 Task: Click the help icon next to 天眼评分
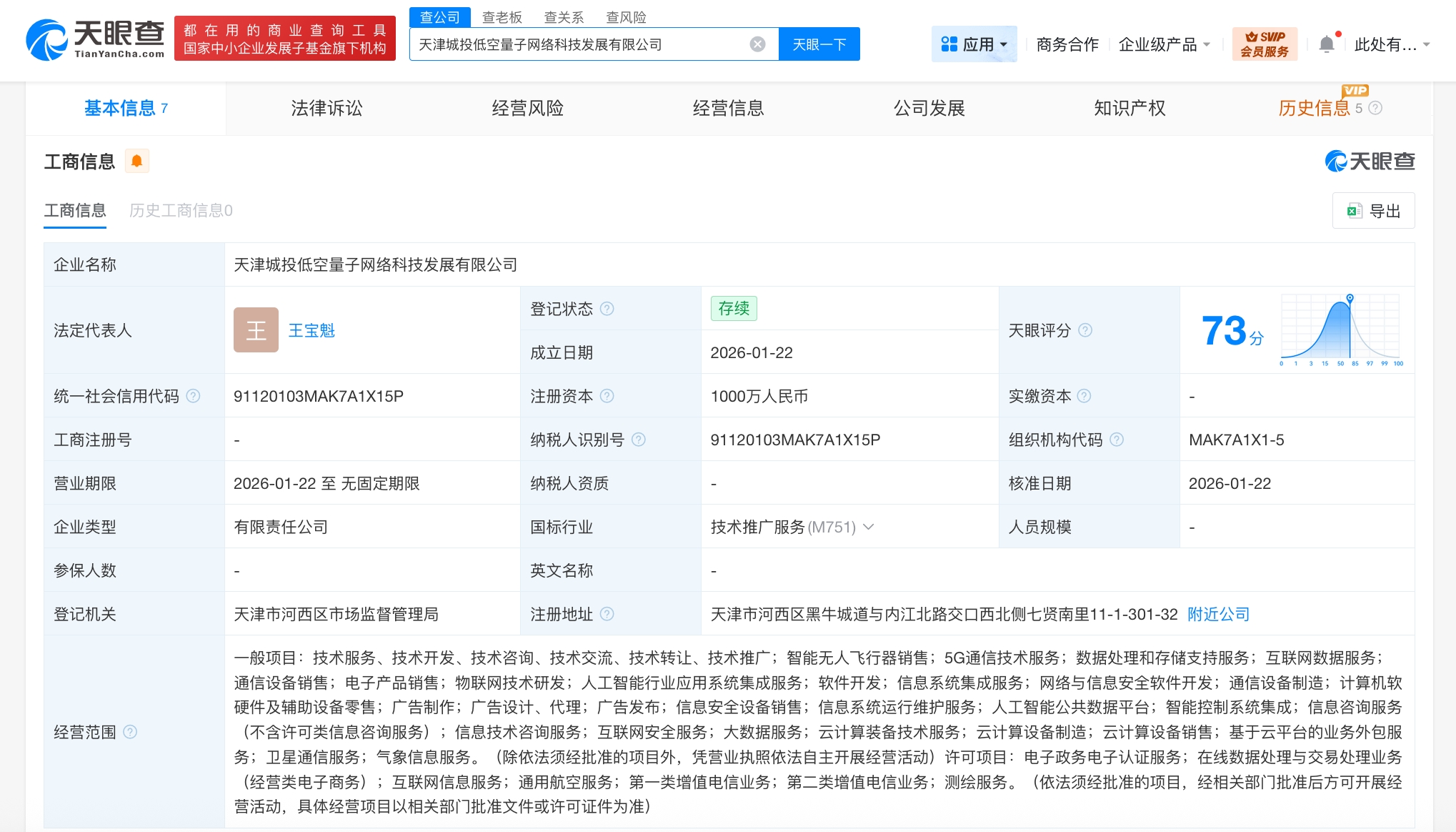pyautogui.click(x=1084, y=330)
